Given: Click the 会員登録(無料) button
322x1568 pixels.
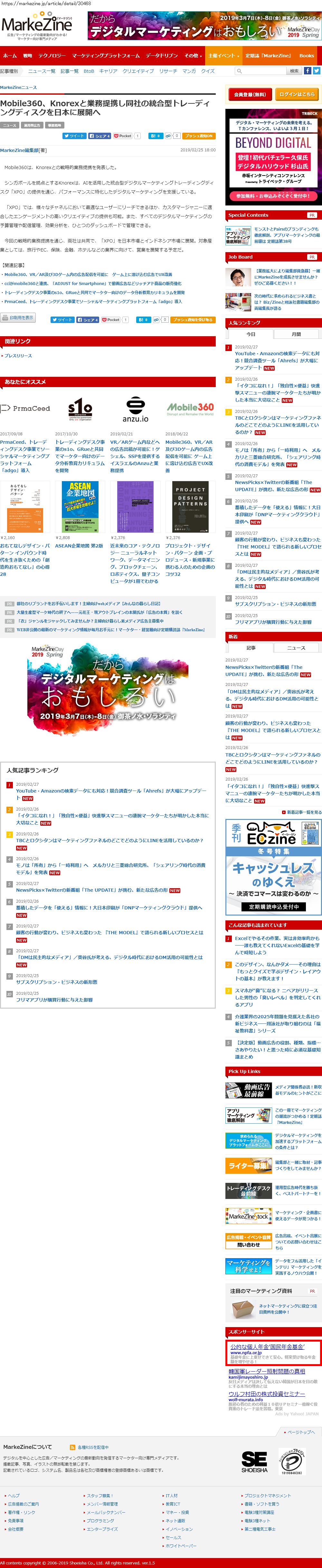Looking at the screenshot, I should click(250, 94).
